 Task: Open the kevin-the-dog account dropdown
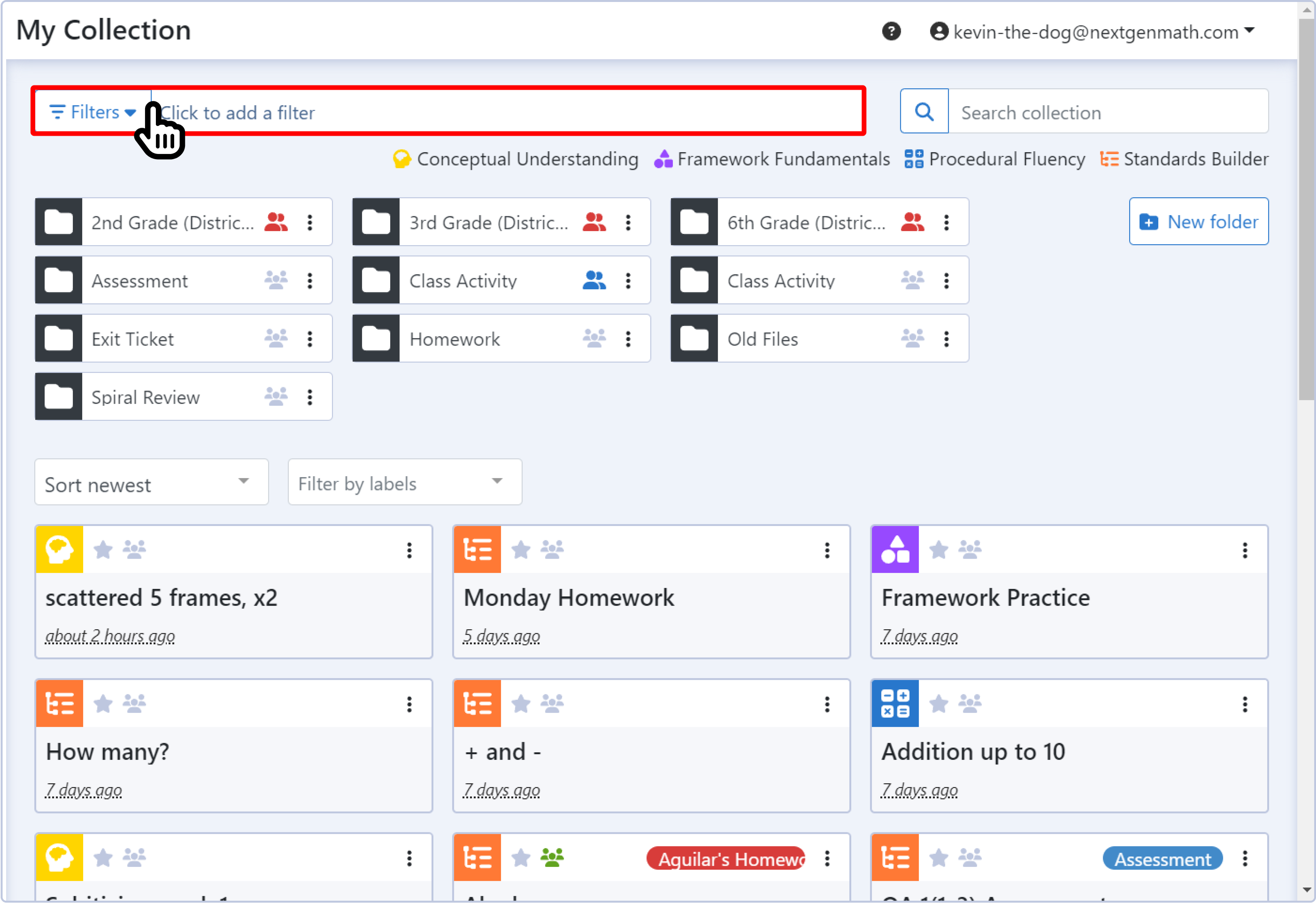pos(1093,32)
